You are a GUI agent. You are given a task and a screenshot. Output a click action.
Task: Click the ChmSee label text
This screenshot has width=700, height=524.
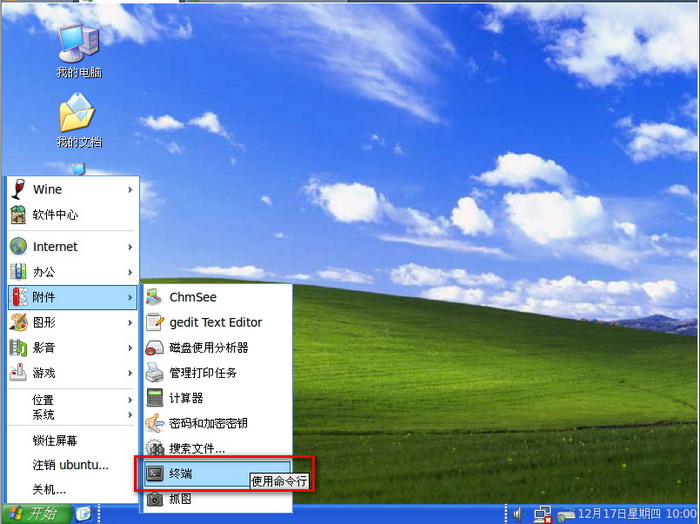[193, 297]
